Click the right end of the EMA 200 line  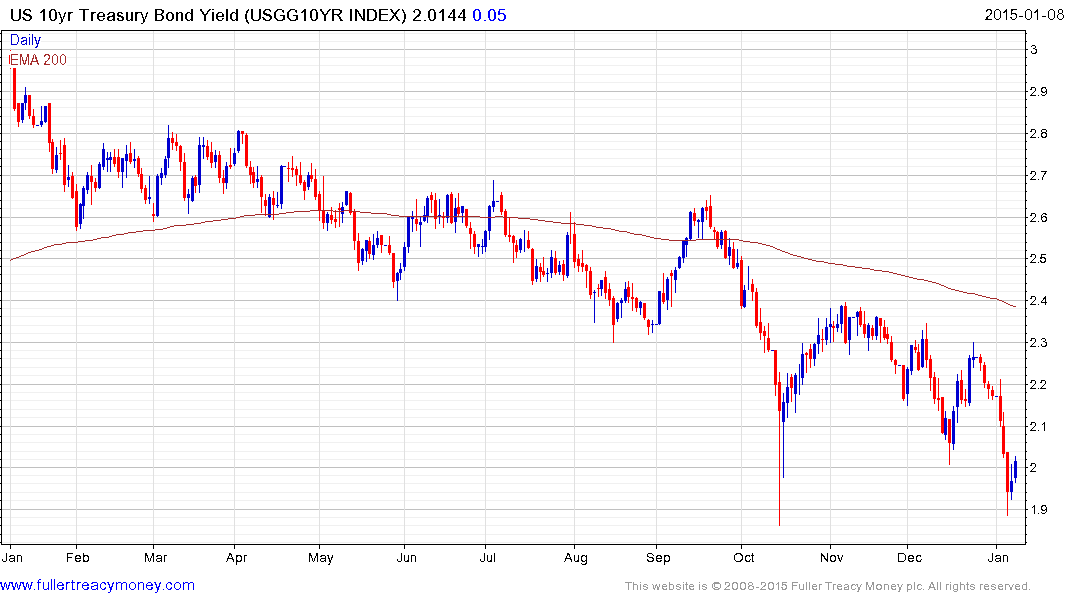[x=1015, y=307]
